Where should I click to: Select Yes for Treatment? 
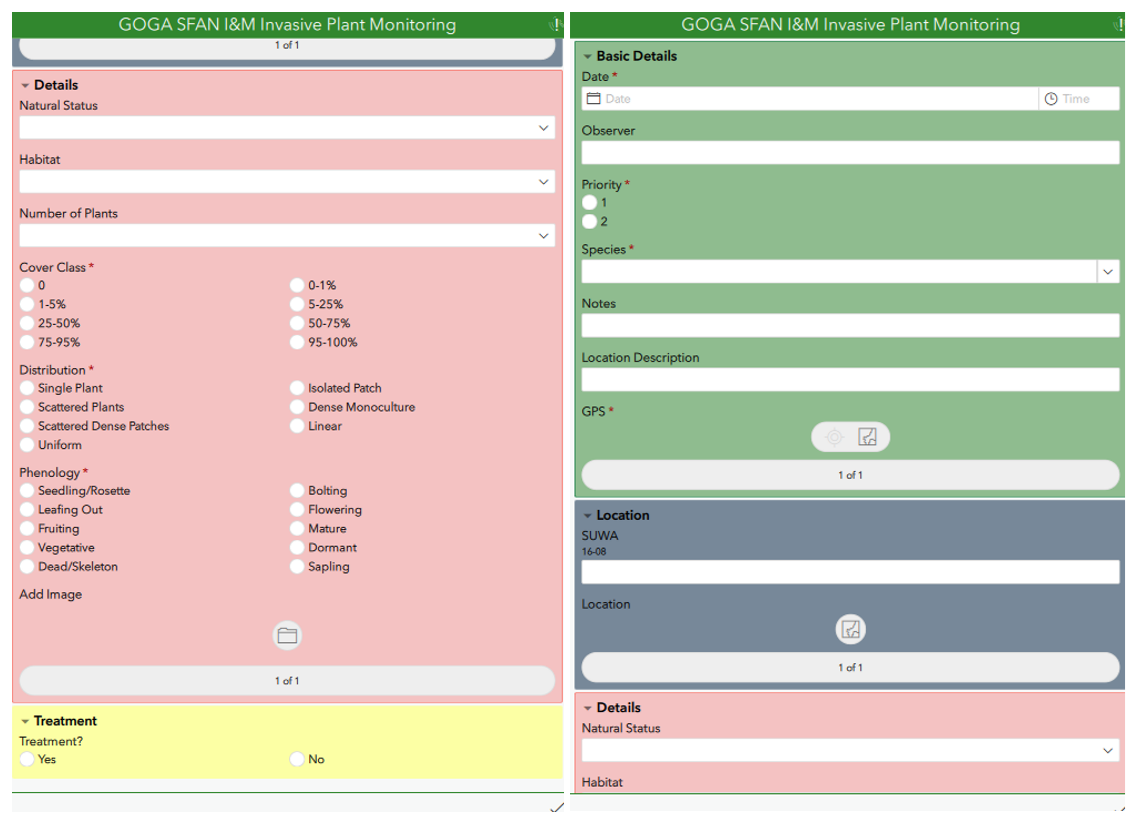[x=25, y=759]
